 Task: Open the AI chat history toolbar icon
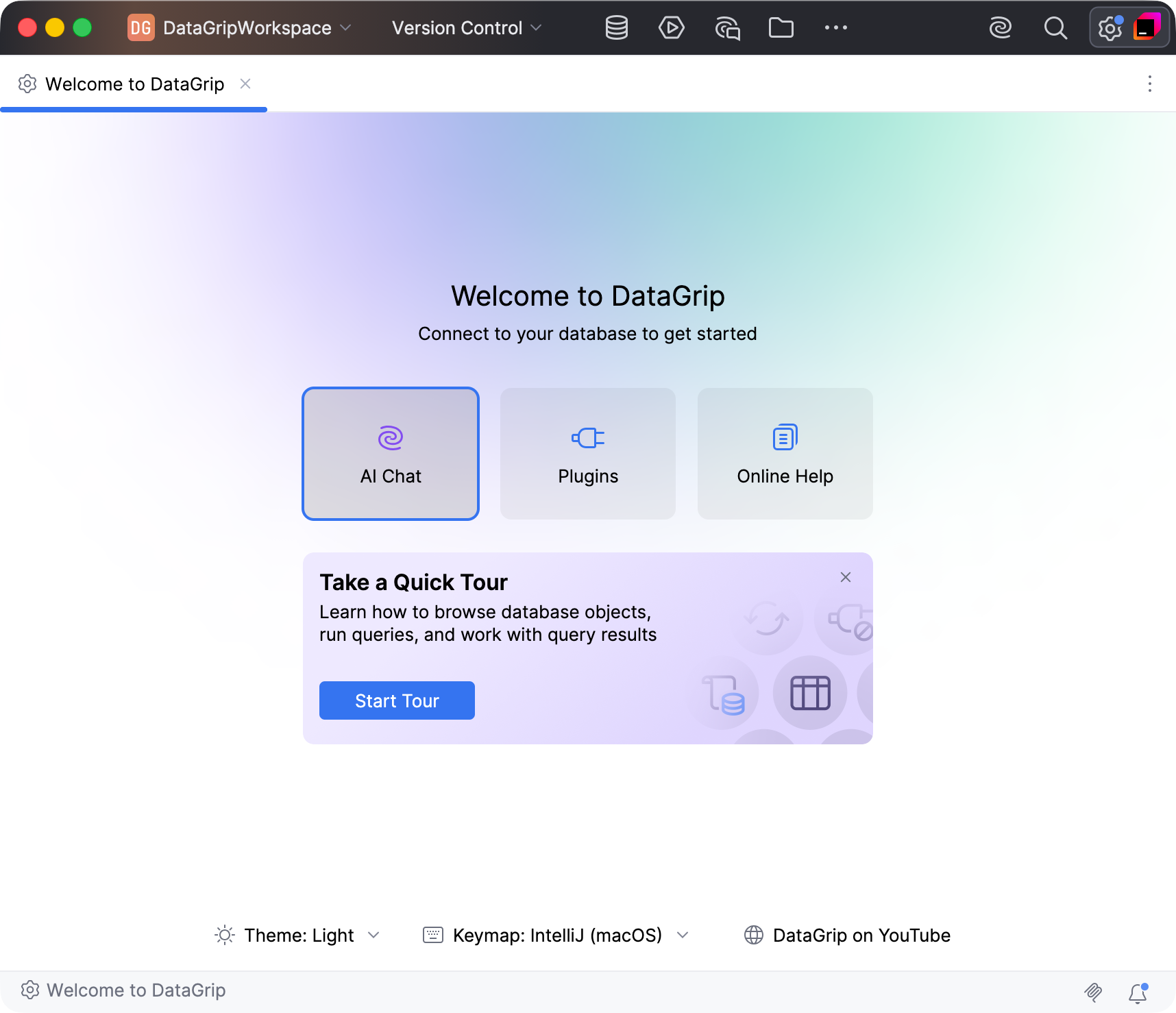pyautogui.click(x=727, y=28)
